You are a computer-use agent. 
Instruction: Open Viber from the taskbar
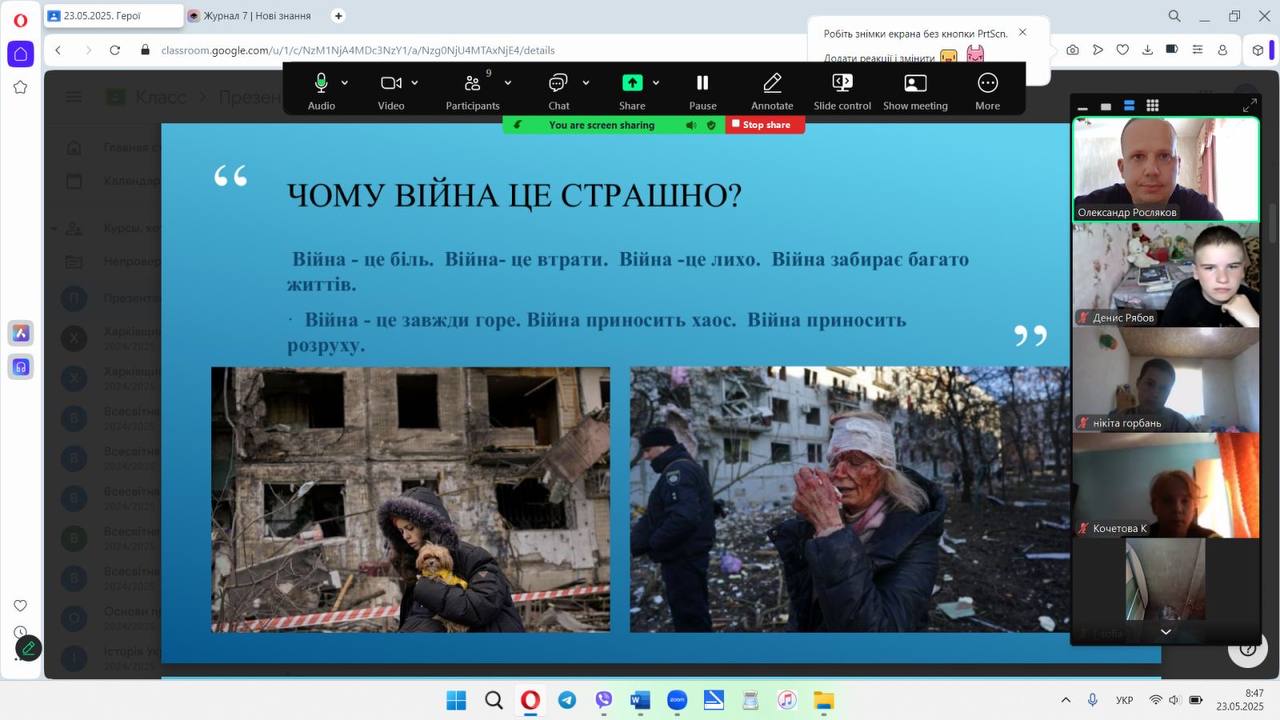point(604,700)
